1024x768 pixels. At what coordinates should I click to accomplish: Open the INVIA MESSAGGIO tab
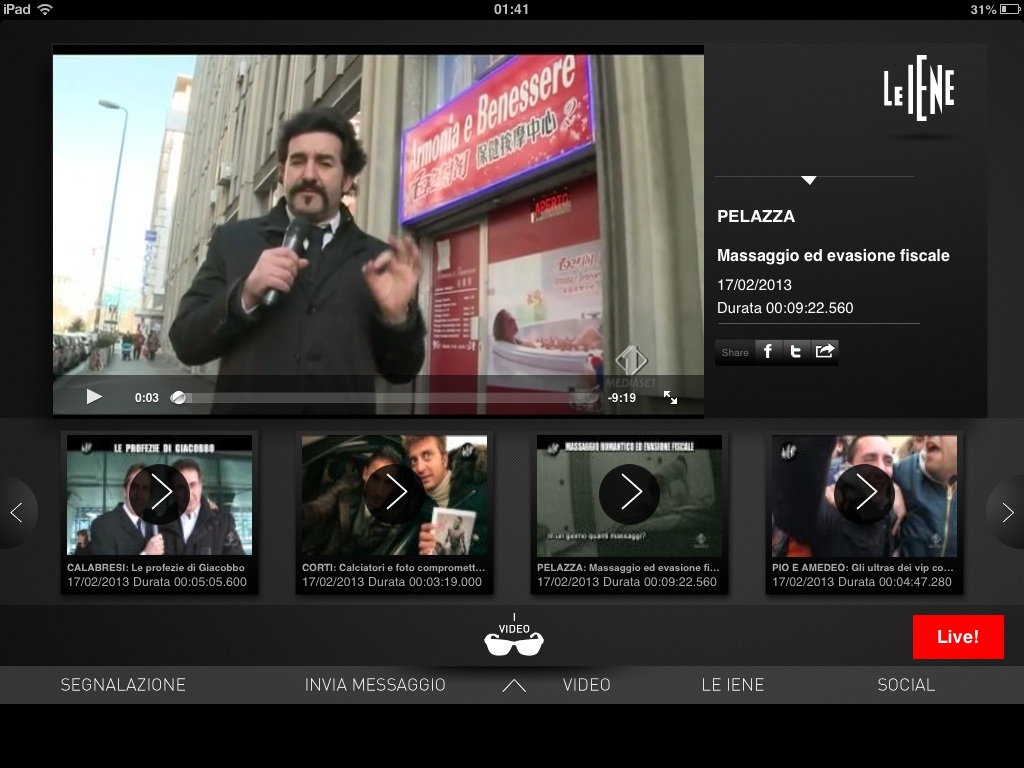[x=375, y=685]
